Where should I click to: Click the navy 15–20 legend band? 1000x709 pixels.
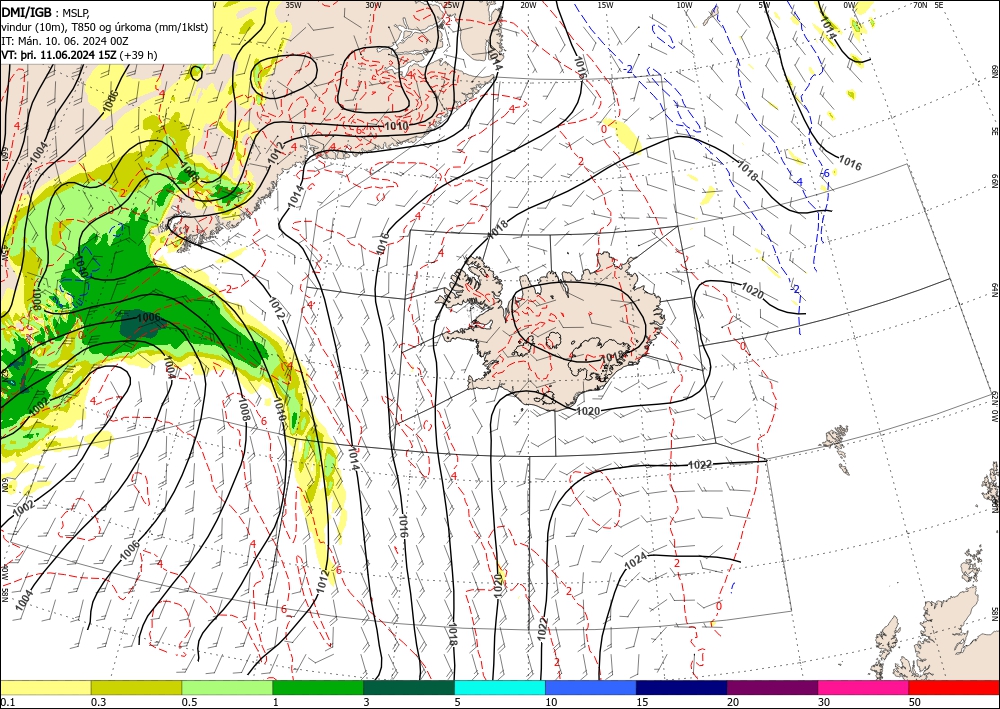pos(682,687)
